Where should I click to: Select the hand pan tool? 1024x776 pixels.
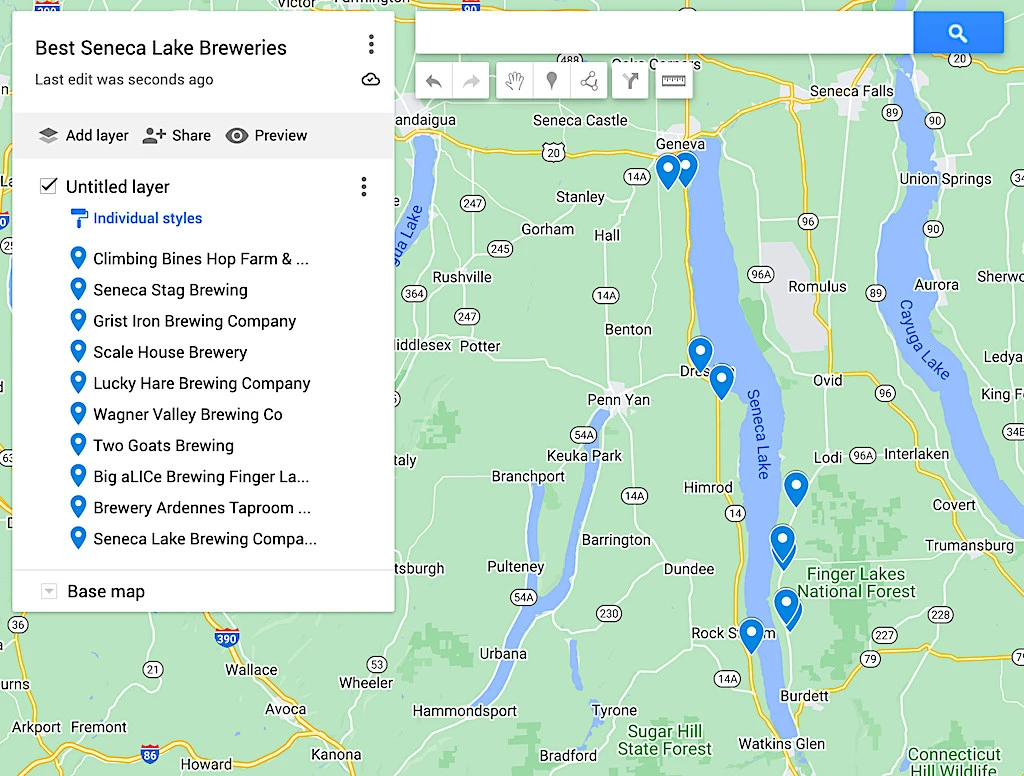pos(515,82)
